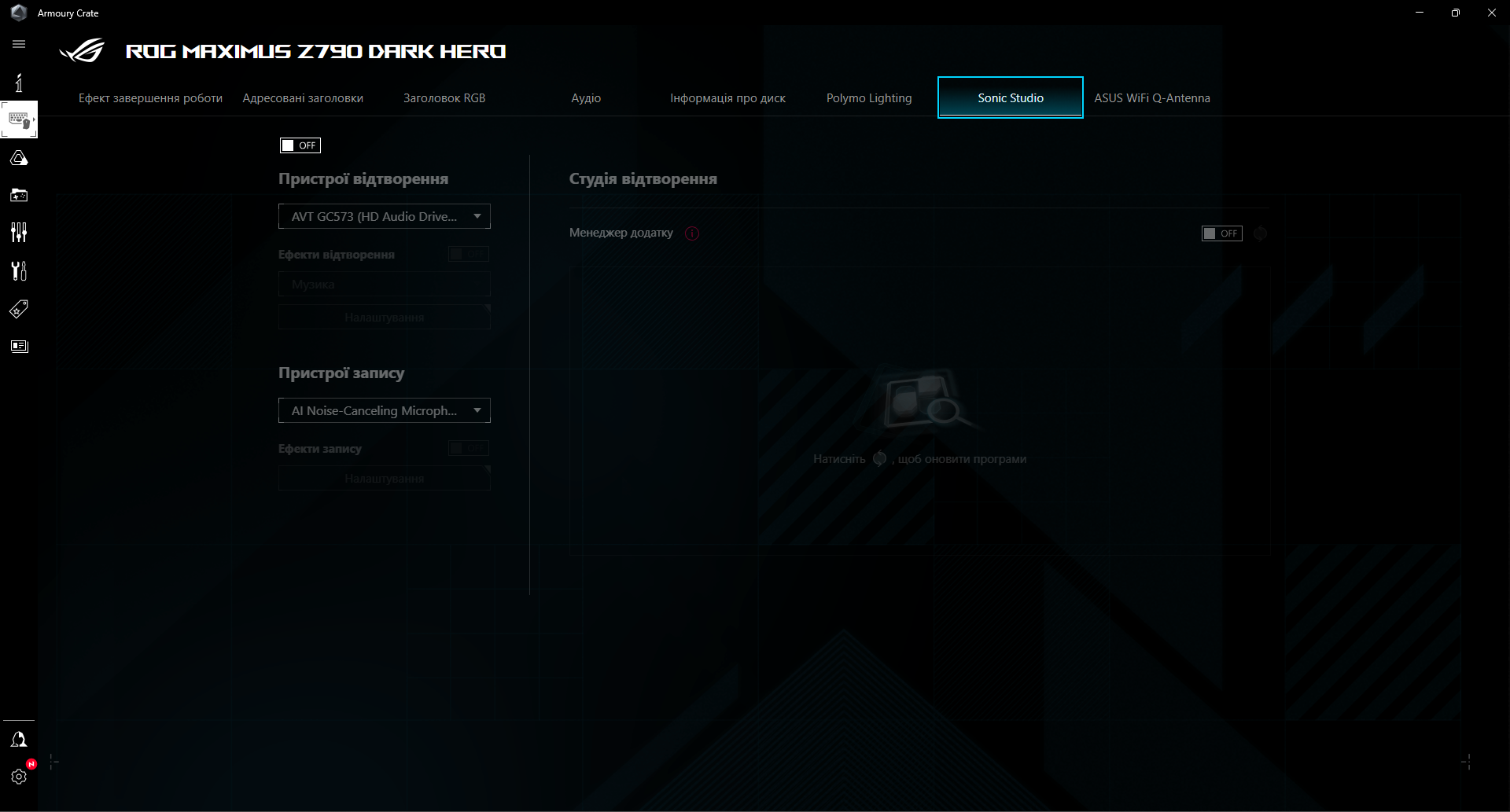Open the game library sidebar icon

18,195
